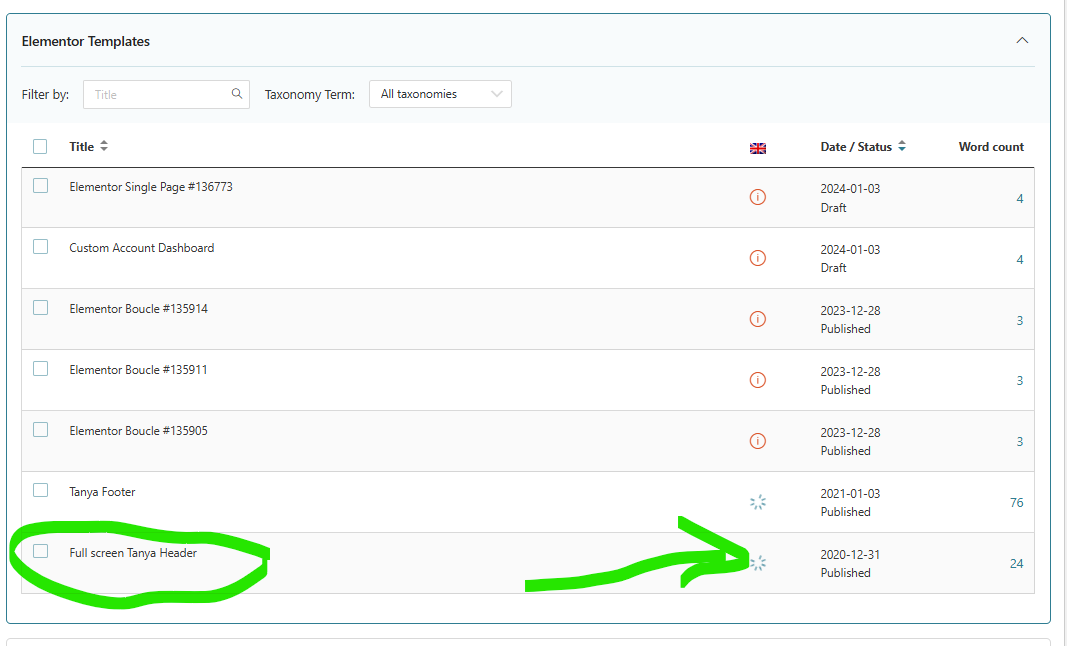Click the Taxonomy Term label
The height and width of the screenshot is (646, 1067).
click(x=310, y=95)
